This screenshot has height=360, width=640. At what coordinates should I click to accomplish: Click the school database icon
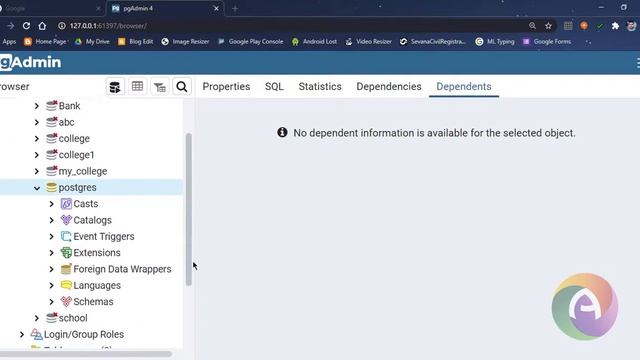[51, 318]
